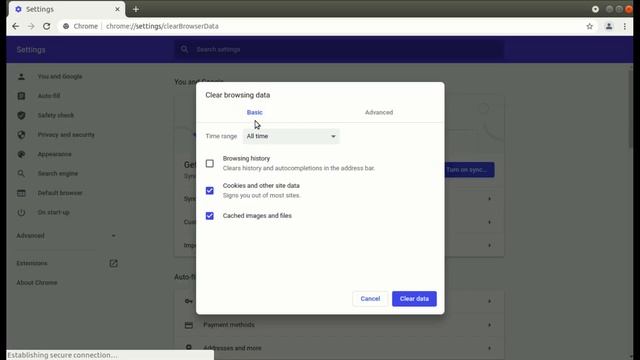
Task: Open the profile avatar icon in toolbar
Action: point(609,26)
